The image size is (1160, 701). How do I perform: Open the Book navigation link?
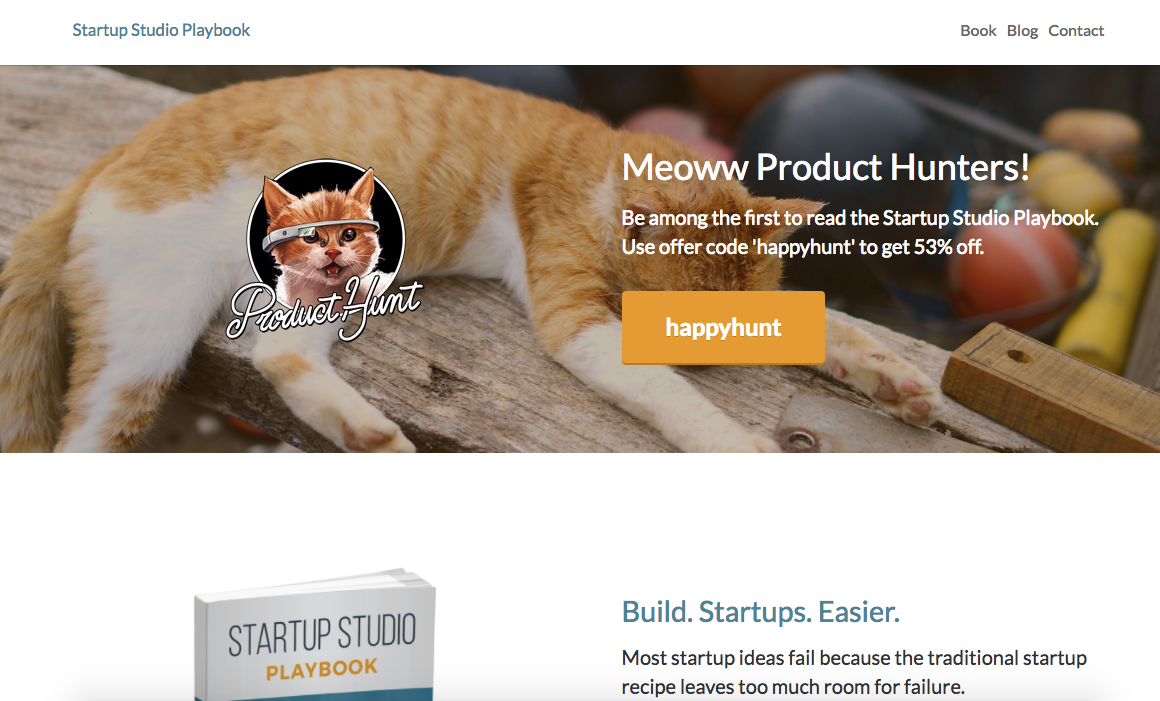click(978, 31)
